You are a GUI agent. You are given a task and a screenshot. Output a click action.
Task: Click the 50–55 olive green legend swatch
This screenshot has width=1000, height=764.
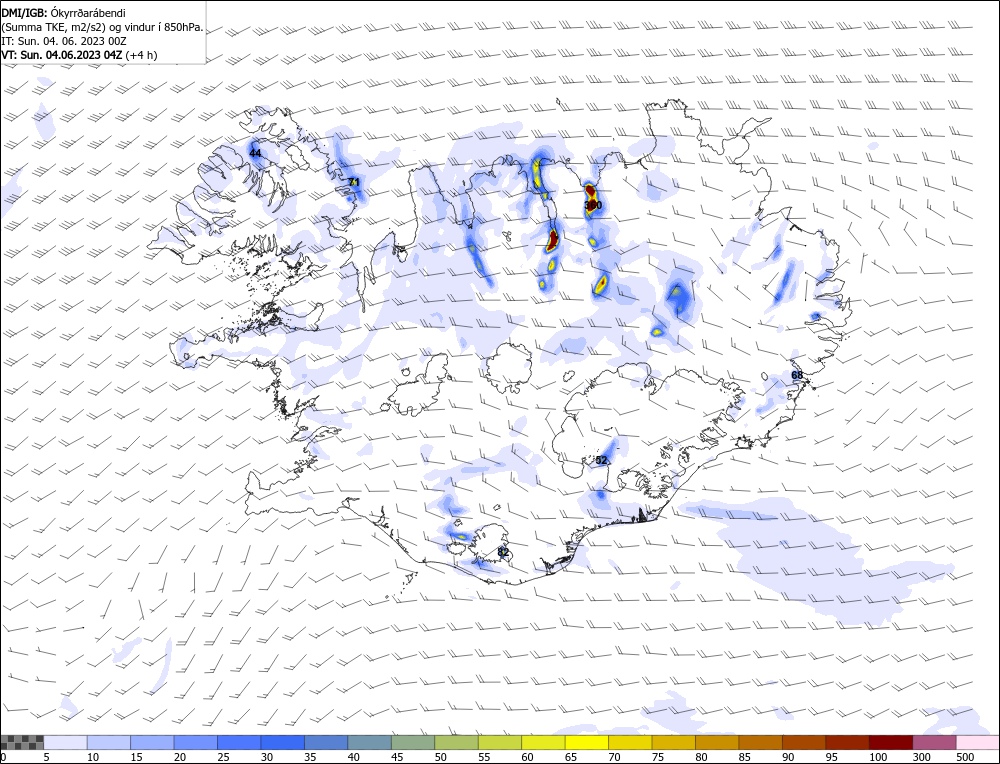click(x=457, y=742)
